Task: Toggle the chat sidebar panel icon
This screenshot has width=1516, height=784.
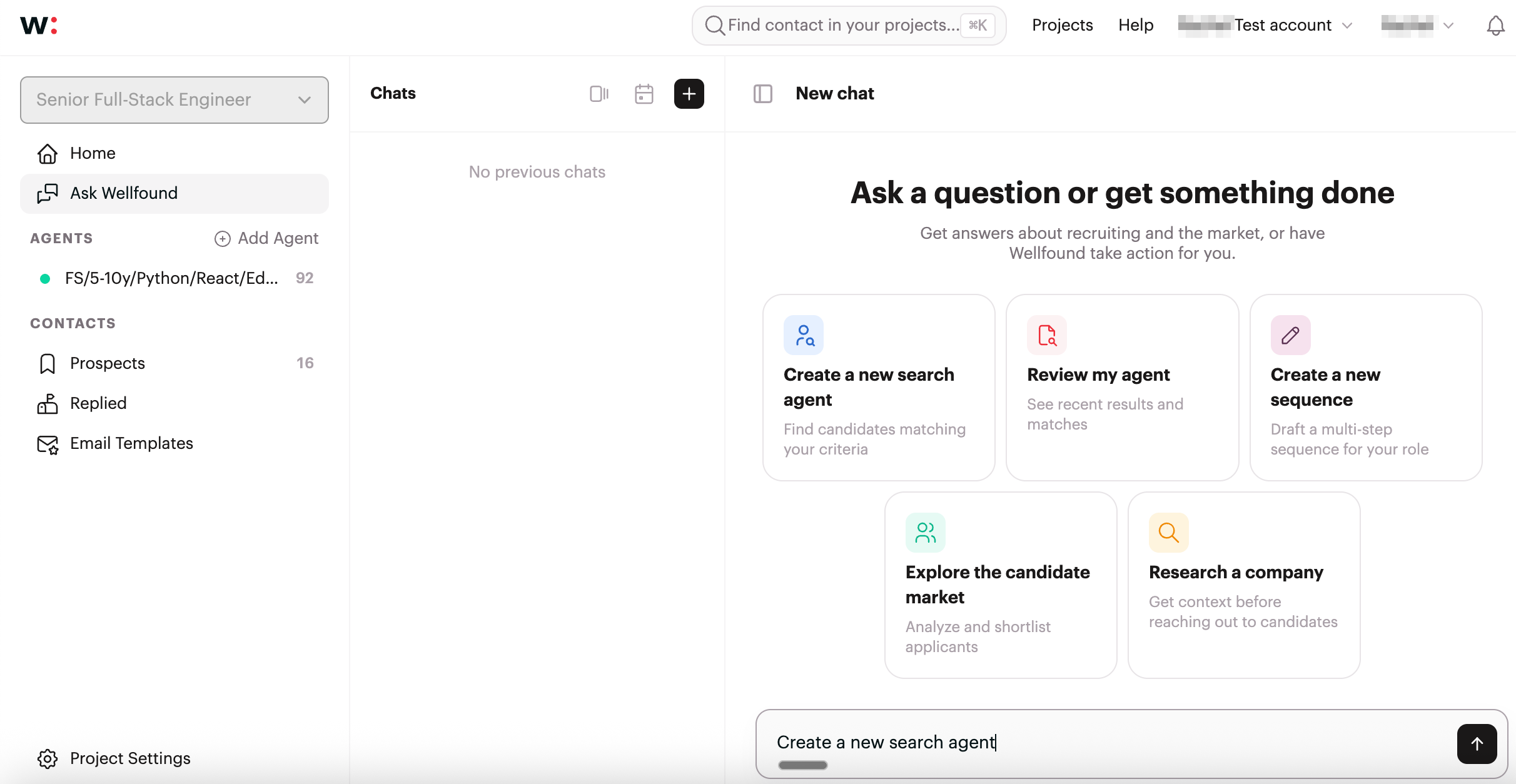Action: pyautogui.click(x=762, y=94)
